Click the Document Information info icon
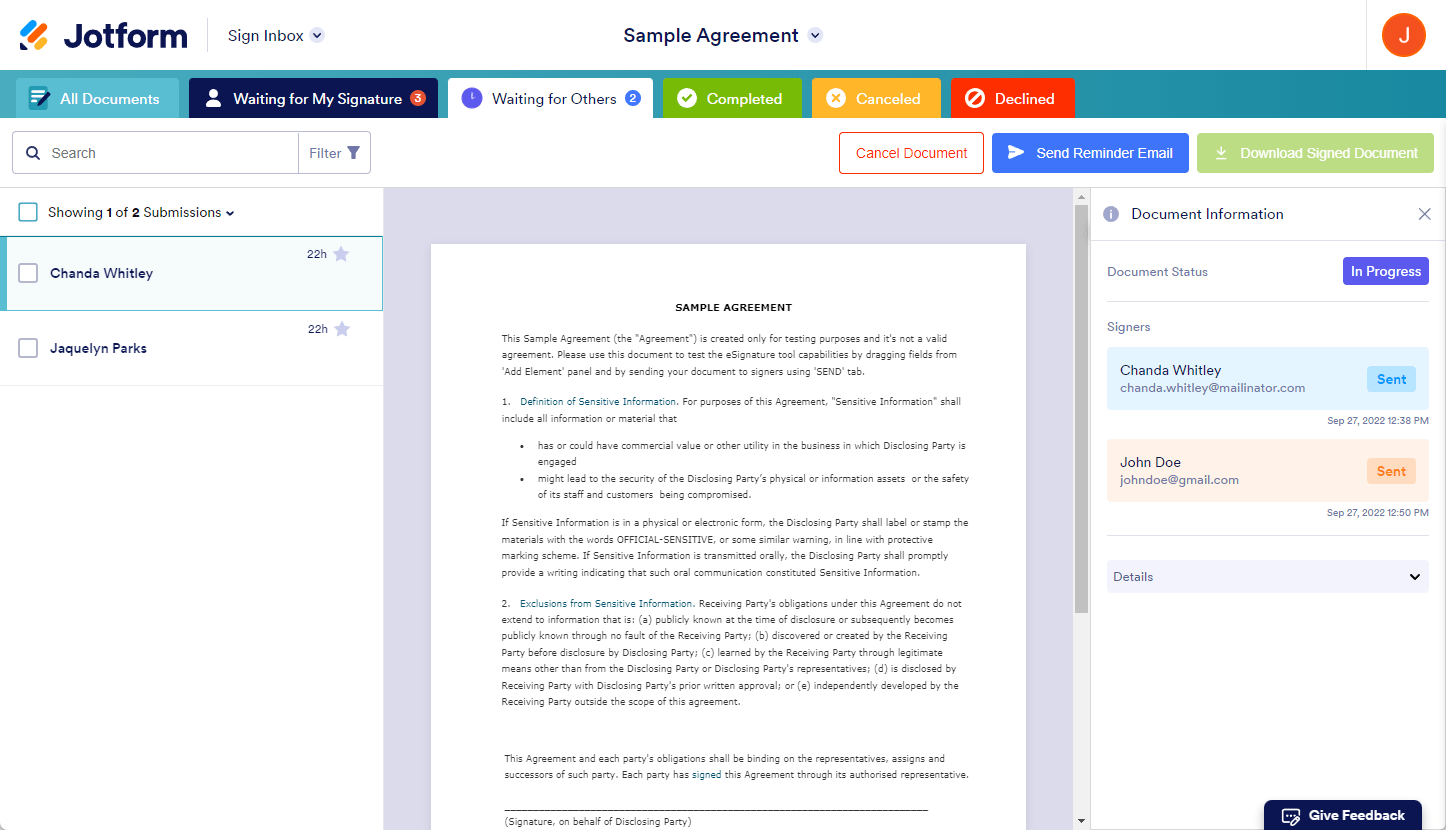 pyautogui.click(x=1110, y=214)
